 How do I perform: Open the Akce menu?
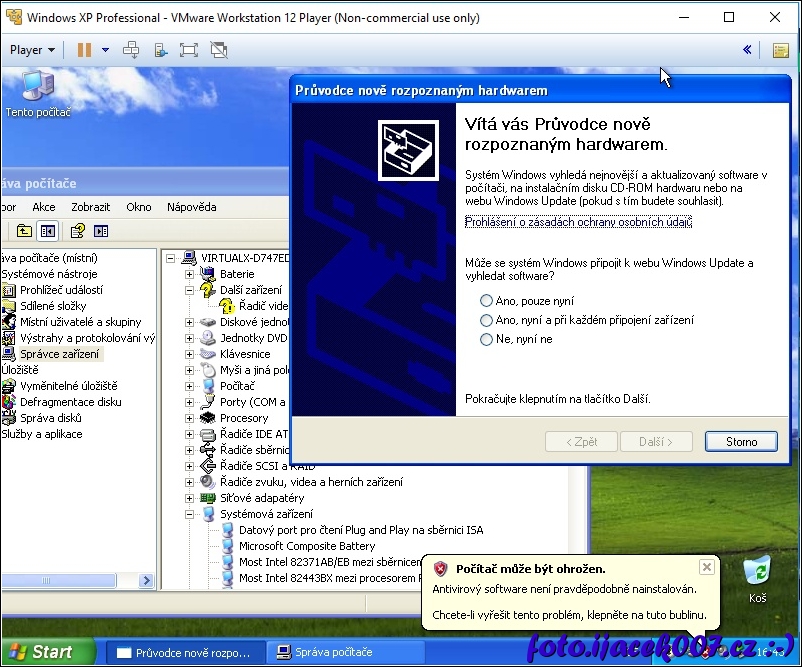click(x=43, y=207)
